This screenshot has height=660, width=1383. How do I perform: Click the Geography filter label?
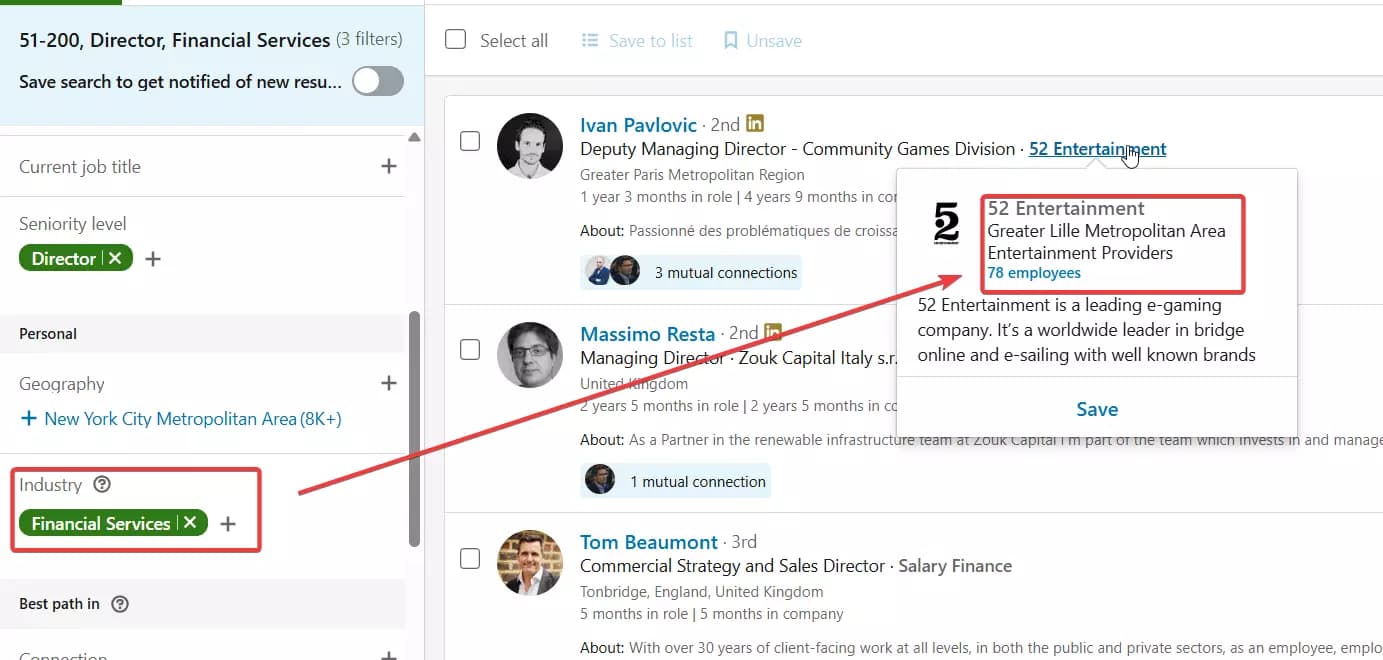click(62, 384)
